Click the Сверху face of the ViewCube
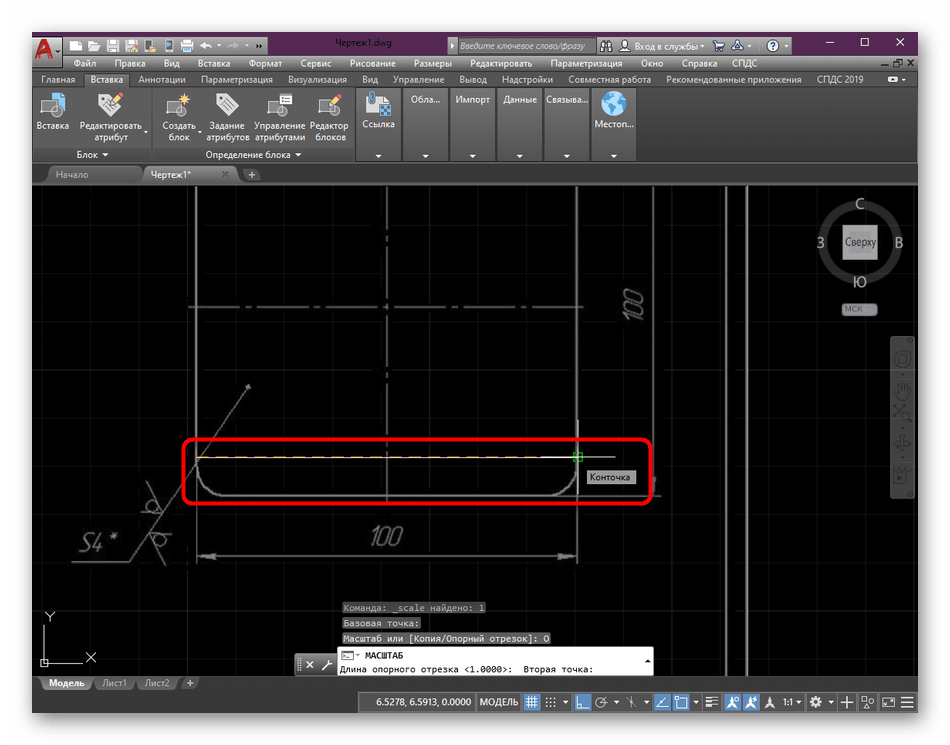This screenshot has height=745, width=950. tap(860, 242)
